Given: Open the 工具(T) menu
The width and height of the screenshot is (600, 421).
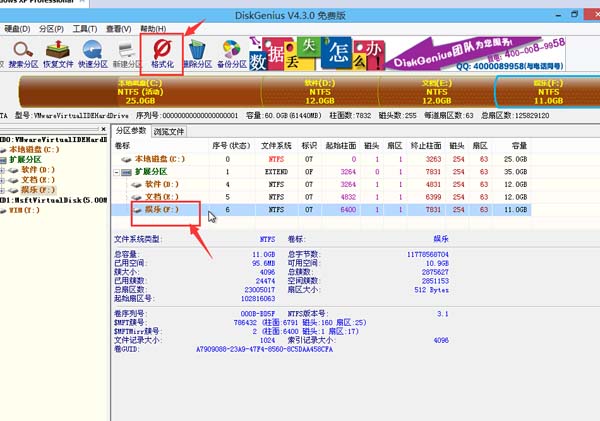Looking at the screenshot, I should pyautogui.click(x=85, y=29).
